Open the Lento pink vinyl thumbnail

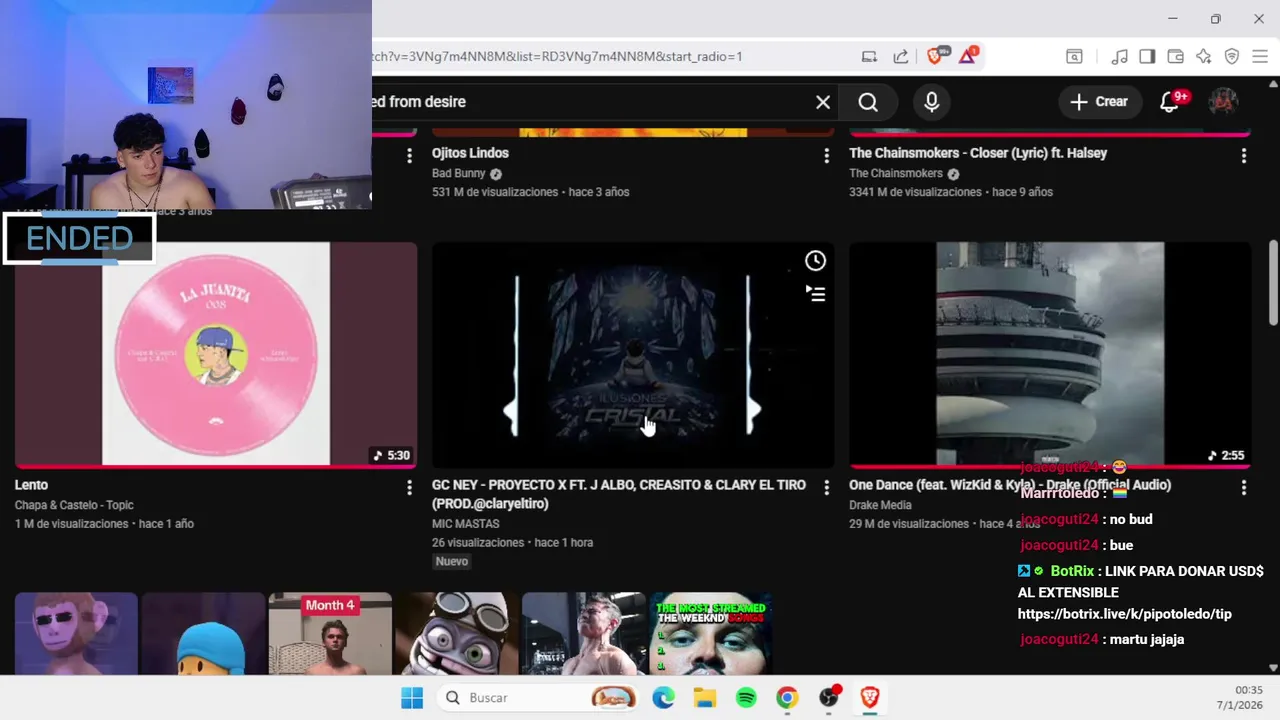click(x=216, y=354)
